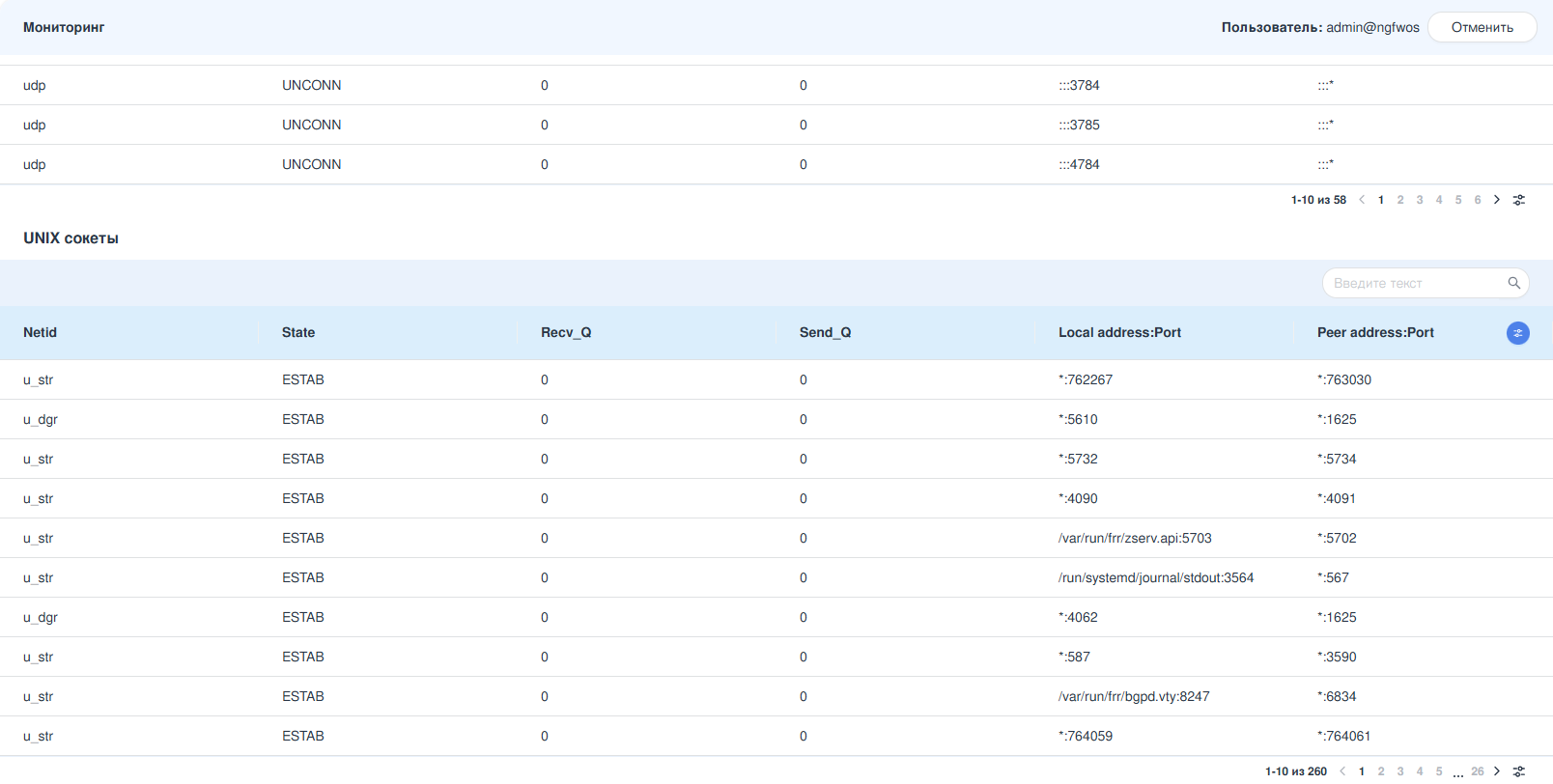1553x784 pixels.
Task: Click u_dgr Netid in the *:5610 row
Action: pyautogui.click(x=41, y=419)
